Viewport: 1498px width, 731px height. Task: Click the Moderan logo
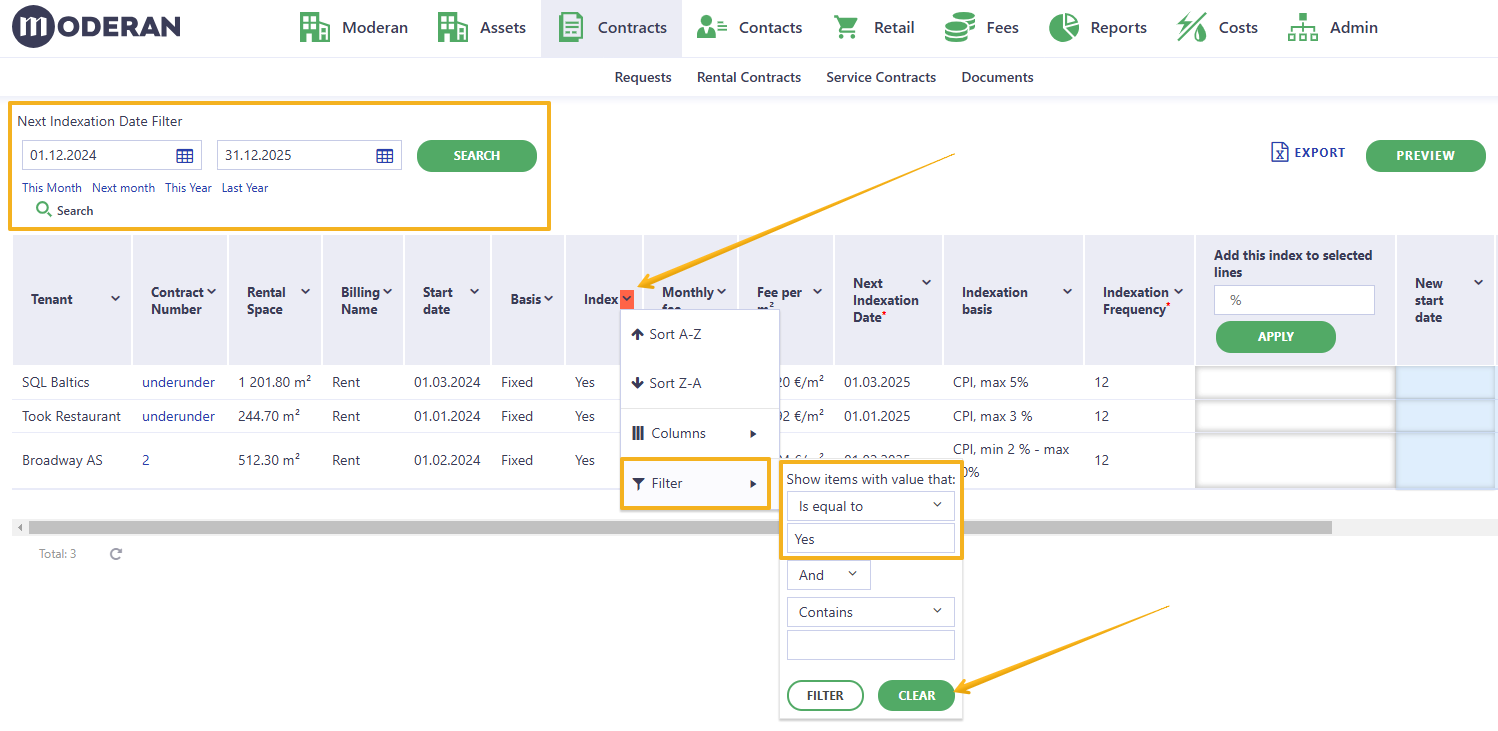click(96, 27)
